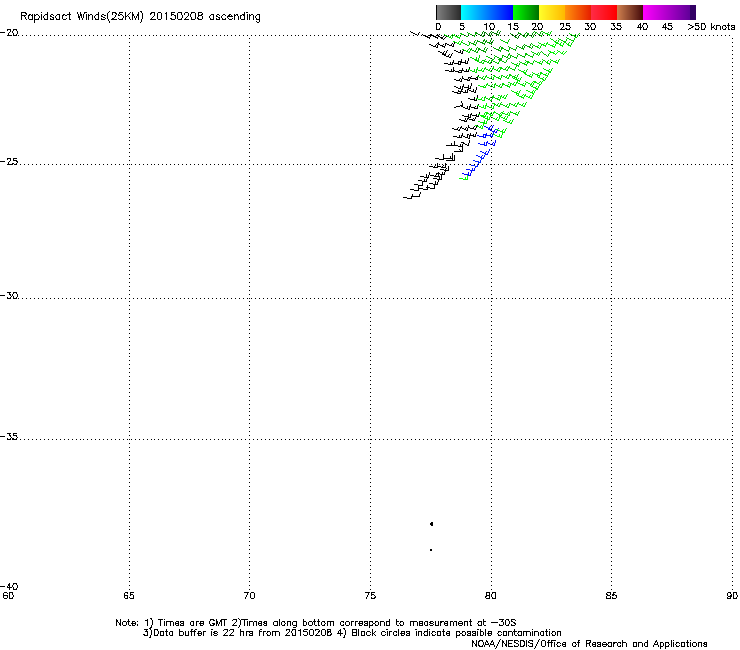Click the '-35' latitude axis label
Viewport: 740px width, 650px height.
click(9, 437)
